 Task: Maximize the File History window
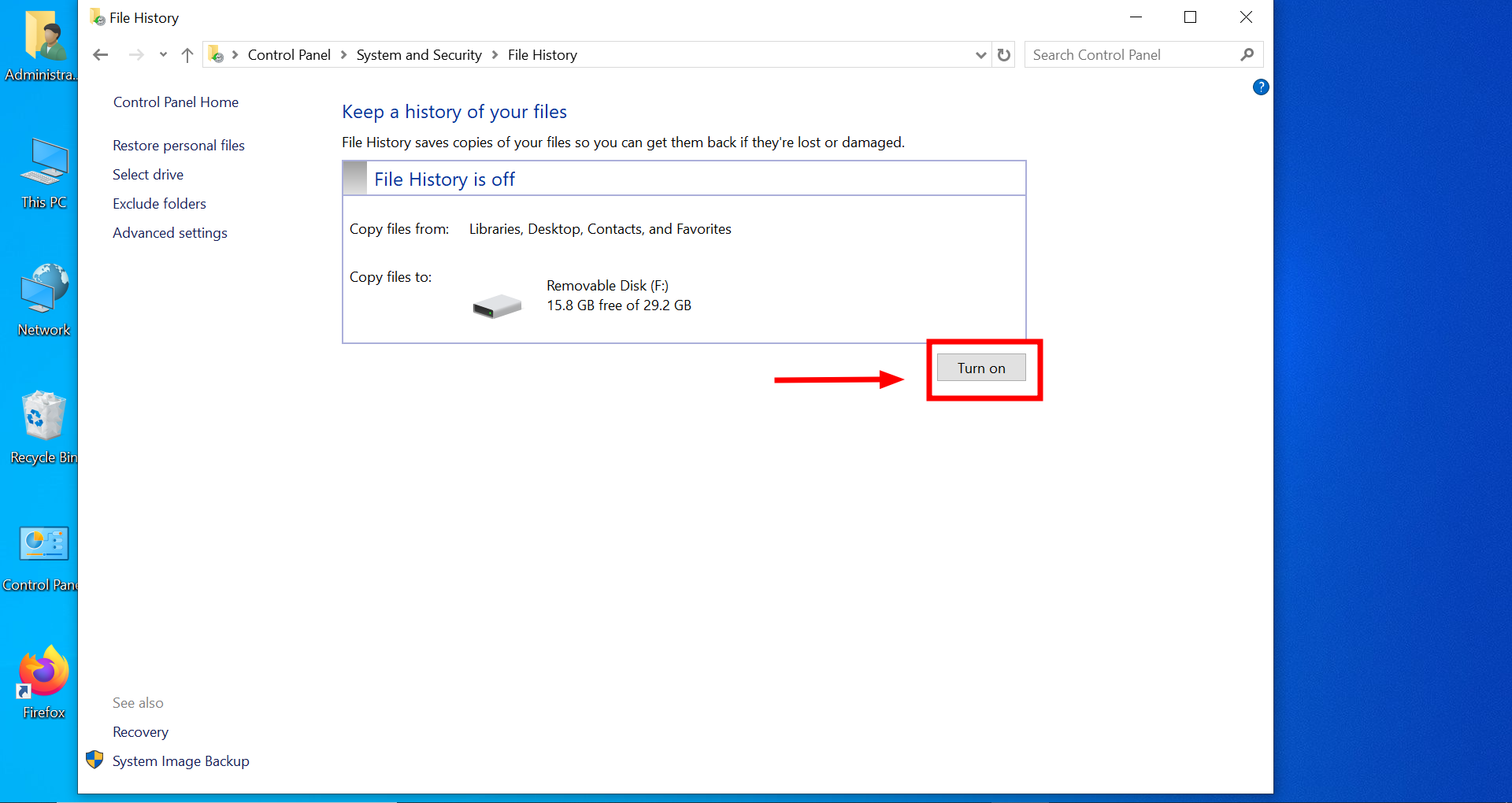click(1191, 17)
